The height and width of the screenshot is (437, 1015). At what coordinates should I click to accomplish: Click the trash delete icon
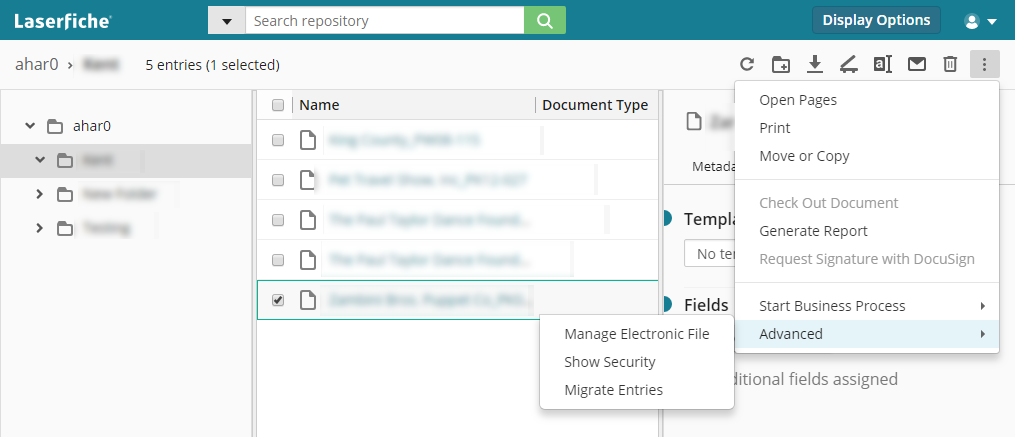(950, 65)
